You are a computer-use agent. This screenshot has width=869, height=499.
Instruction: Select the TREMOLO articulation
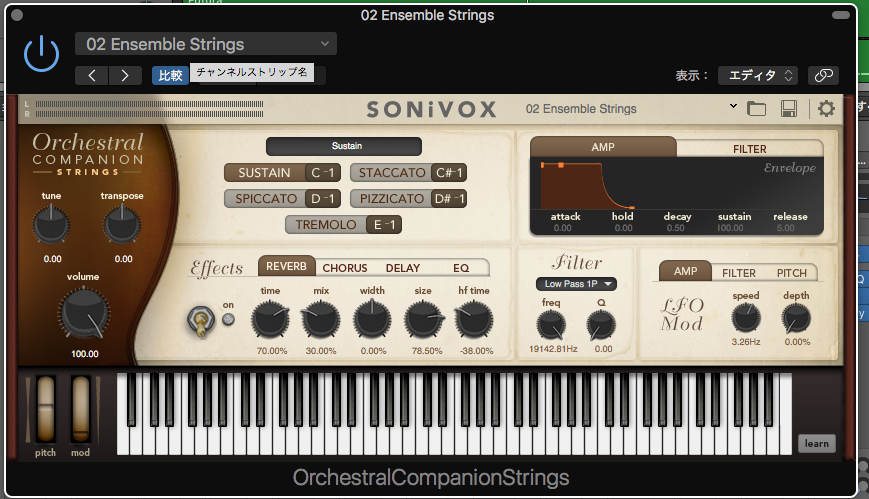[326, 225]
